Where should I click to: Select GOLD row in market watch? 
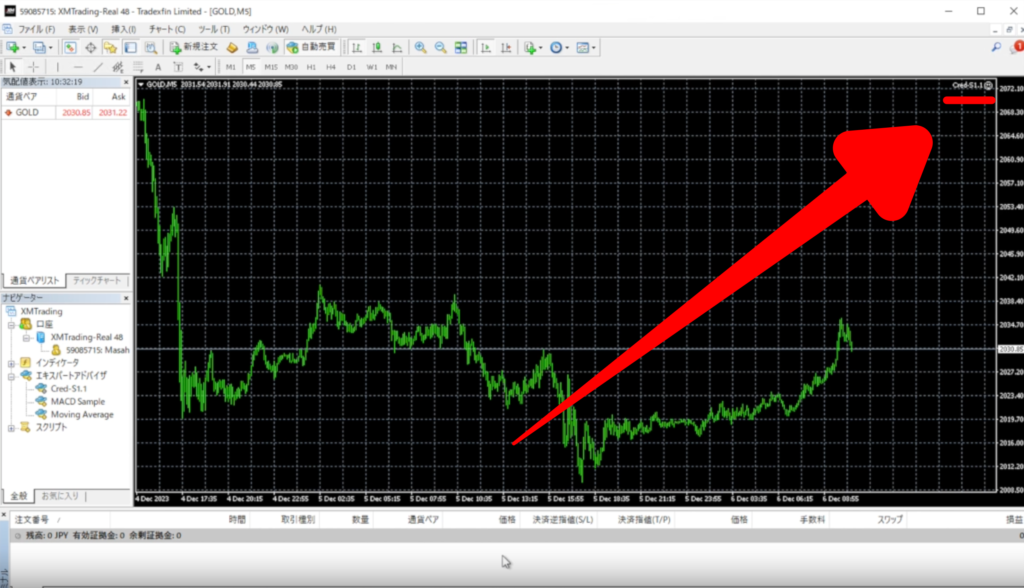click(x=27, y=112)
